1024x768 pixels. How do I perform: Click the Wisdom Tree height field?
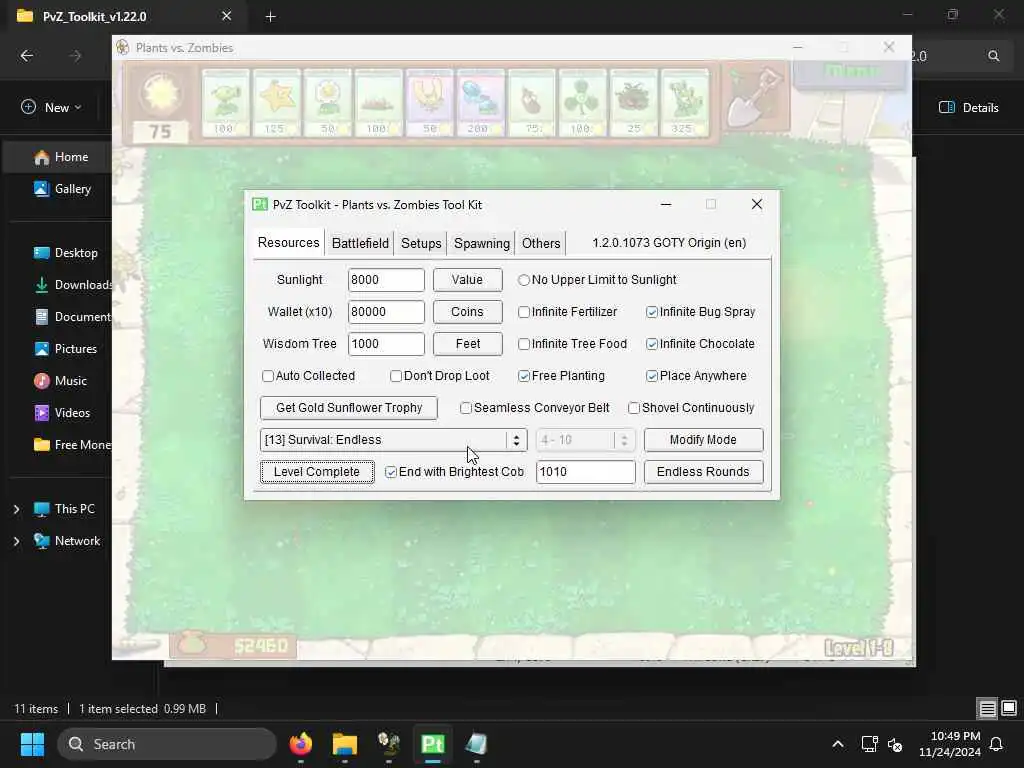[386, 344]
